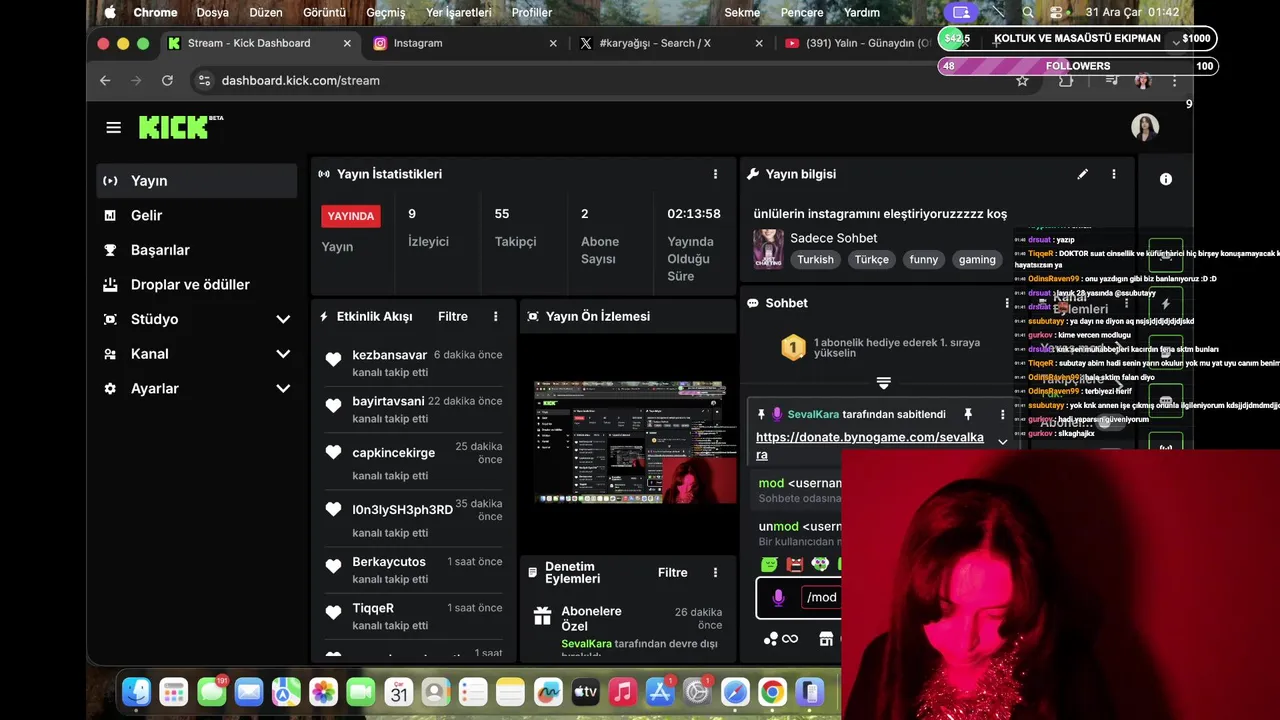
Task: Expand the Stüdyo sidebar section
Action: pyautogui.click(x=283, y=319)
